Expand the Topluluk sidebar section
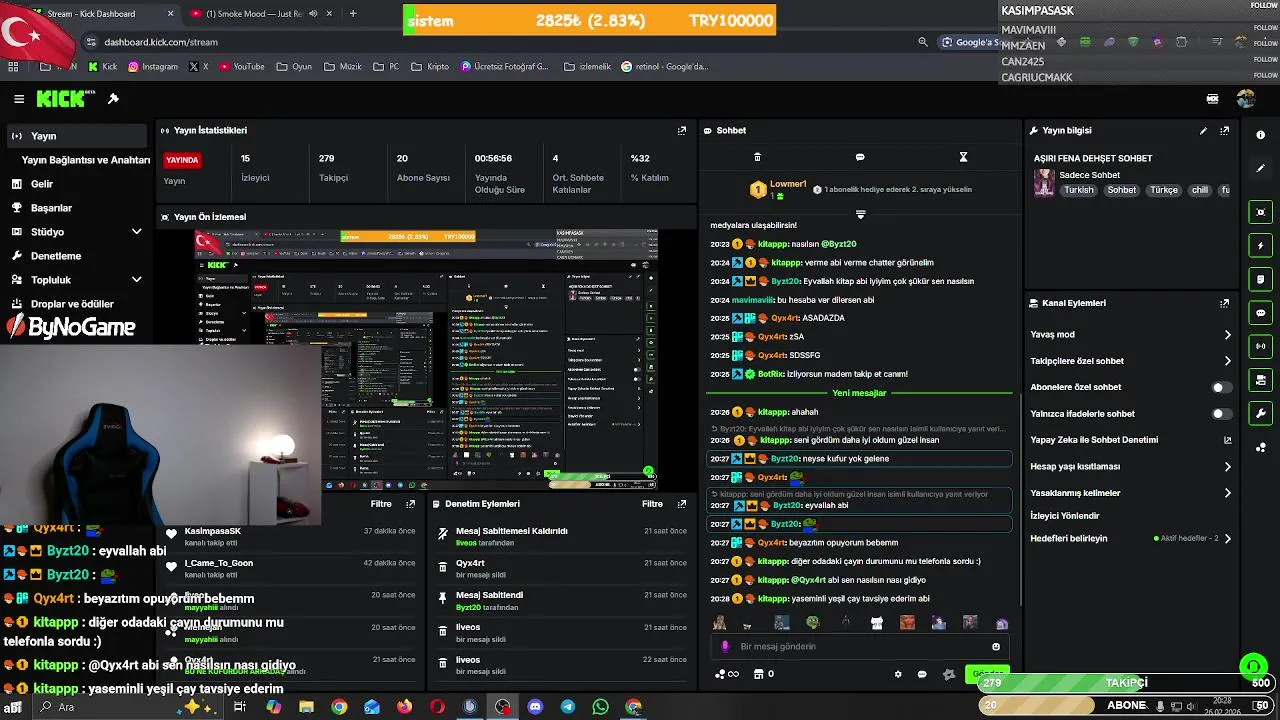1280x720 pixels. click(x=137, y=280)
